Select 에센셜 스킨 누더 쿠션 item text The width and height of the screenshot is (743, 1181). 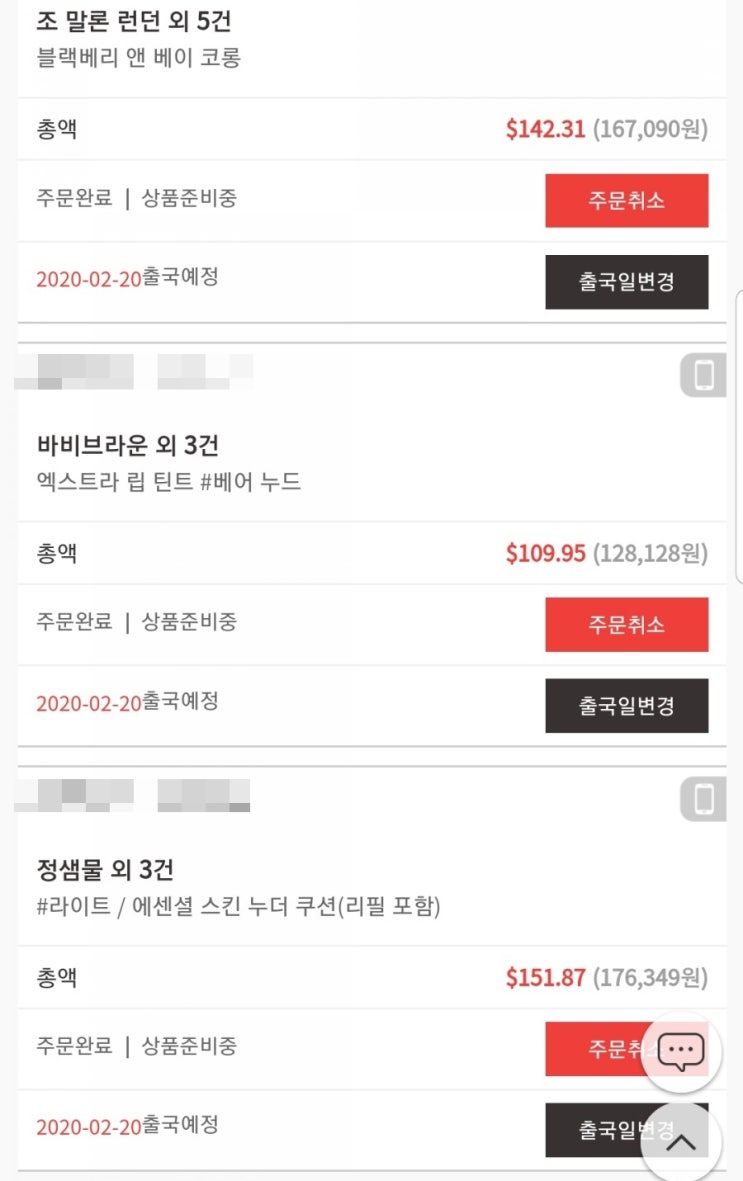click(239, 906)
